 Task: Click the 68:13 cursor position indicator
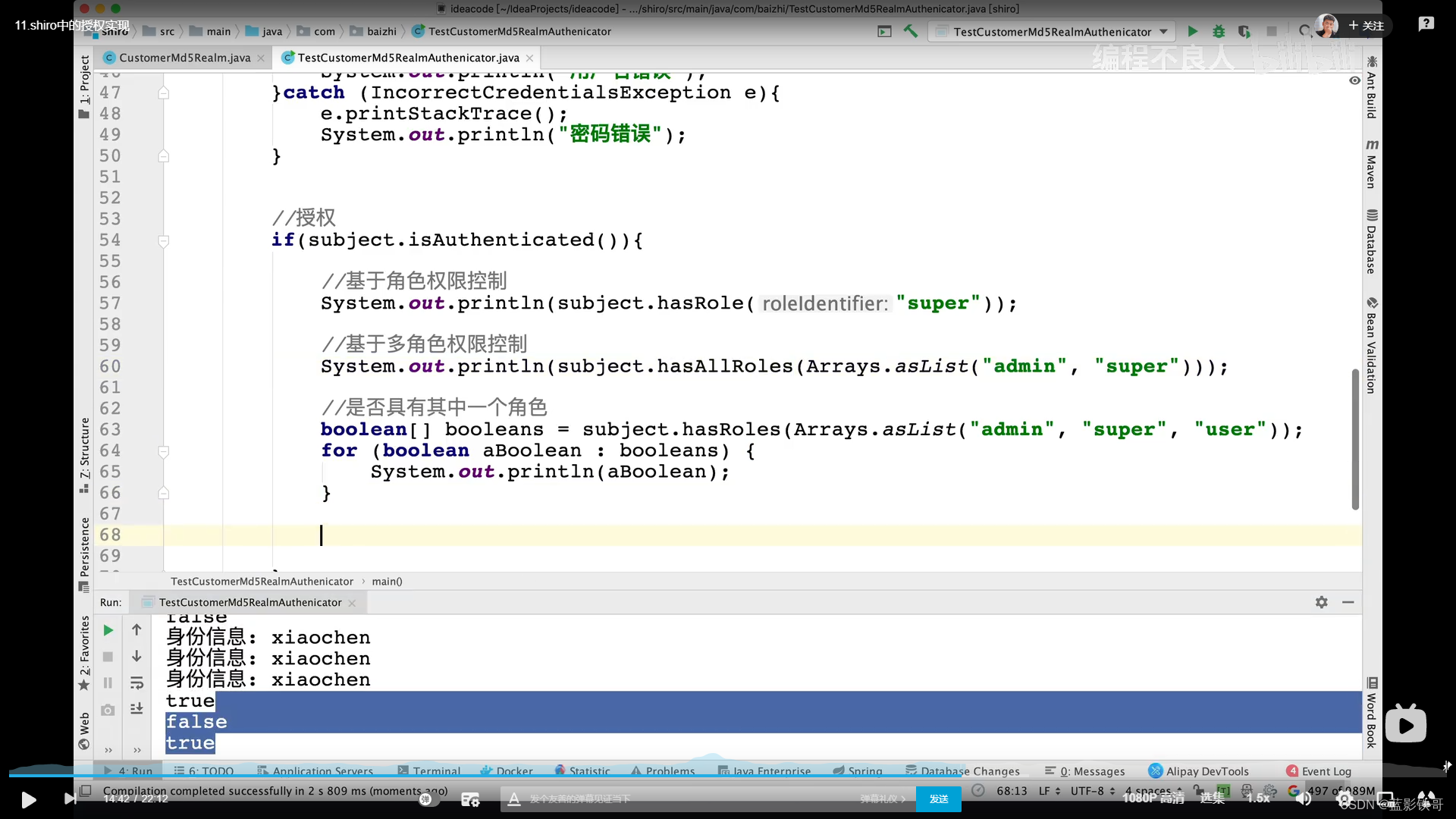click(1012, 791)
